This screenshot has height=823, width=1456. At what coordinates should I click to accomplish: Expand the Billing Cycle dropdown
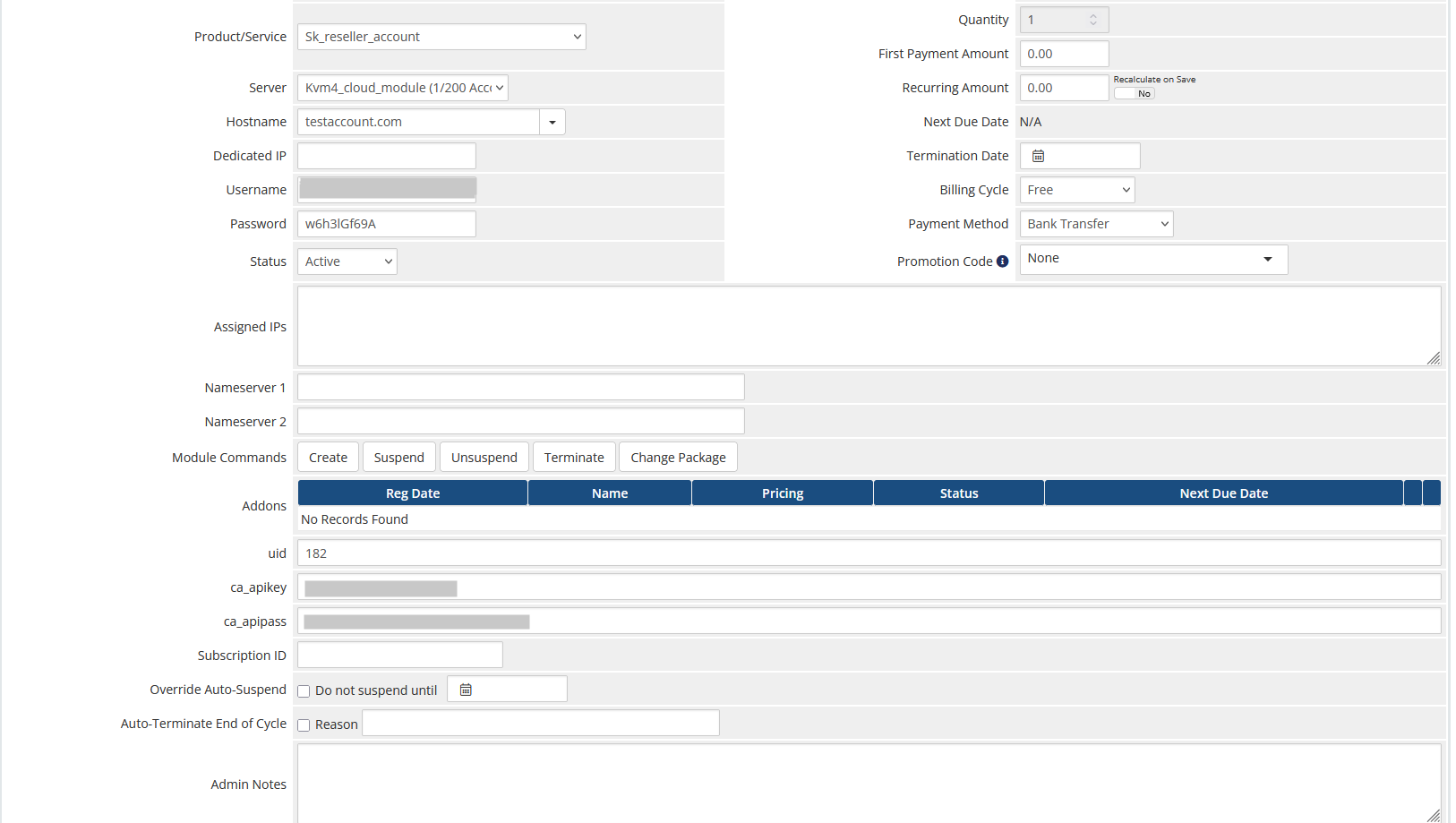(1076, 190)
